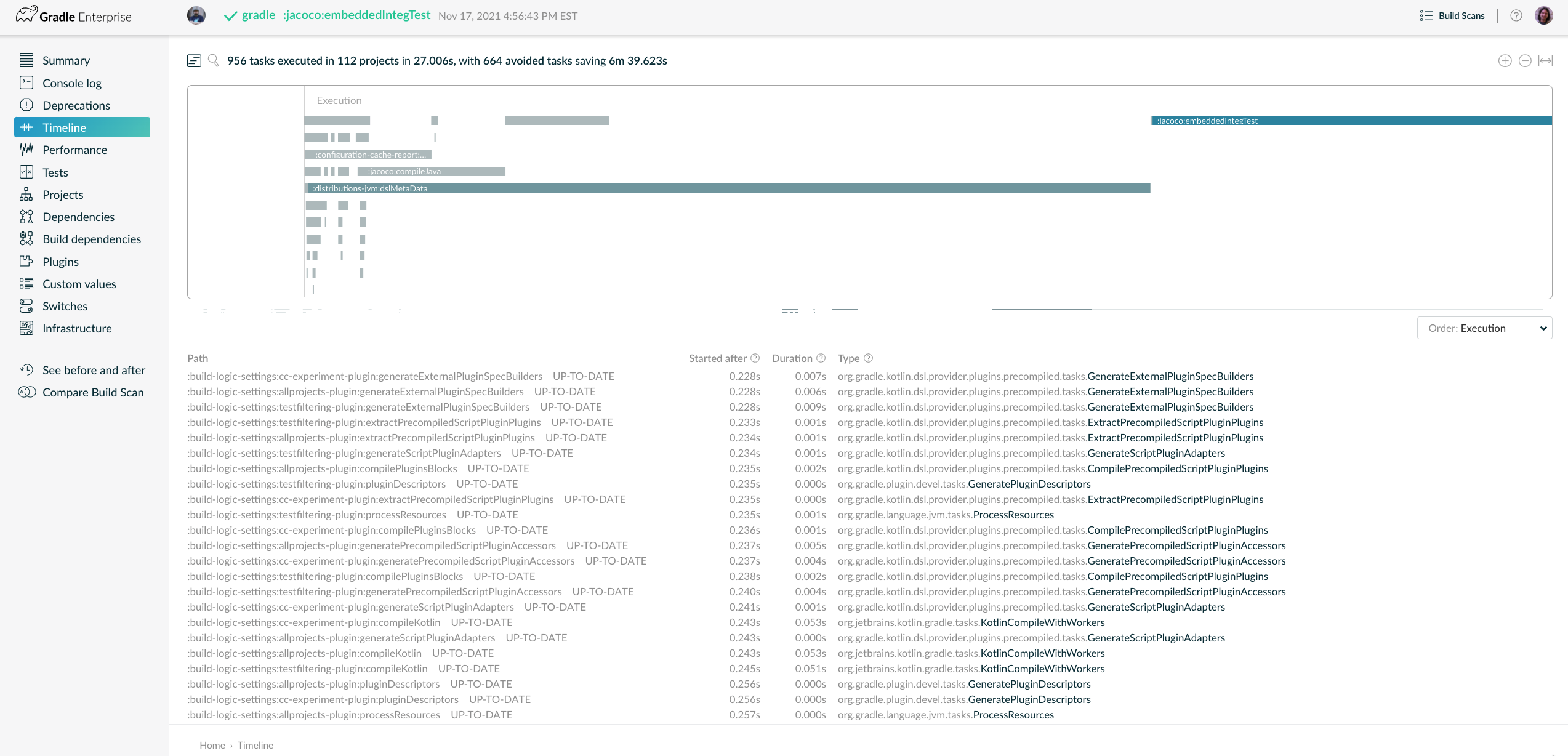This screenshot has height=756, width=1568.
Task: Select row testfiltering-plugin:pluginDescriptors
Action: (868, 484)
